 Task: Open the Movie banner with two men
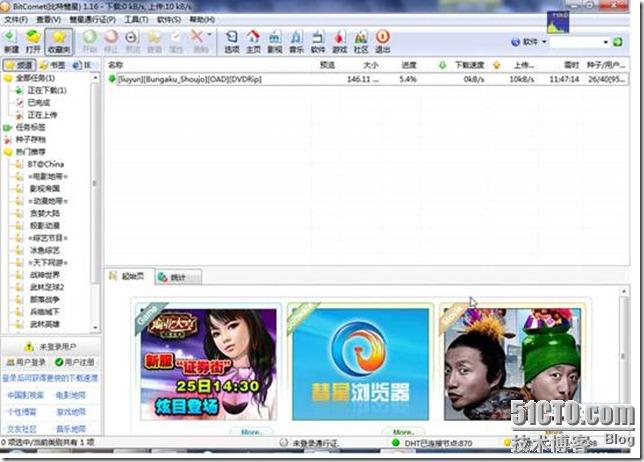[x=512, y=364]
